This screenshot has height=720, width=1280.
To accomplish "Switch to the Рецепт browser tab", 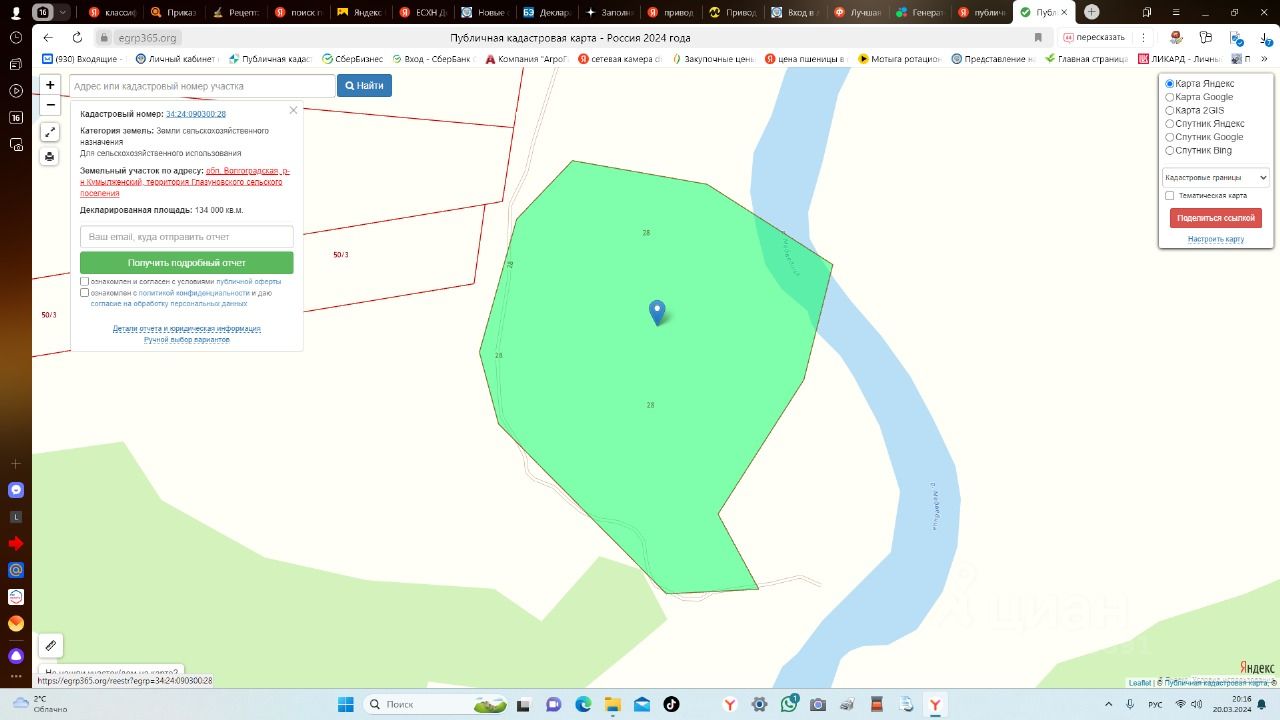I will (x=236, y=12).
